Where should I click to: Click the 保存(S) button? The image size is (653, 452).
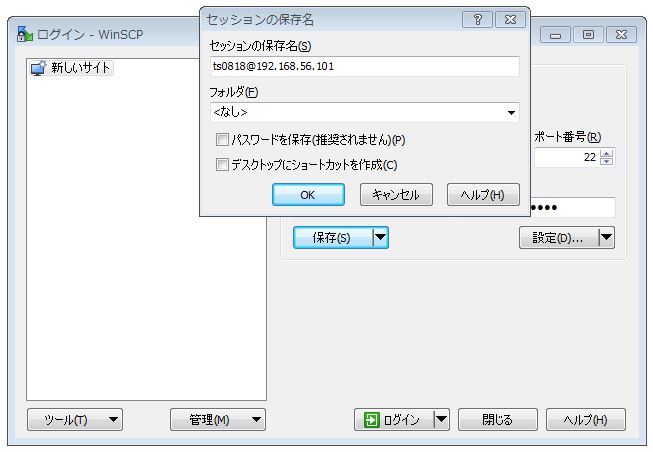[x=333, y=237]
